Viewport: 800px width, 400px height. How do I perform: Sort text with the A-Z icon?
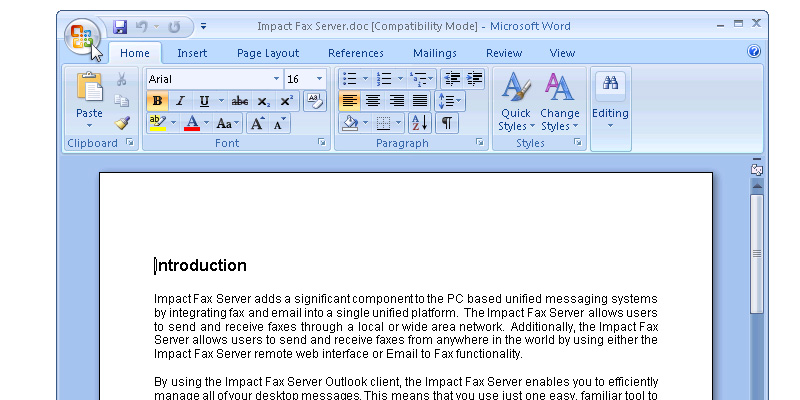(419, 123)
